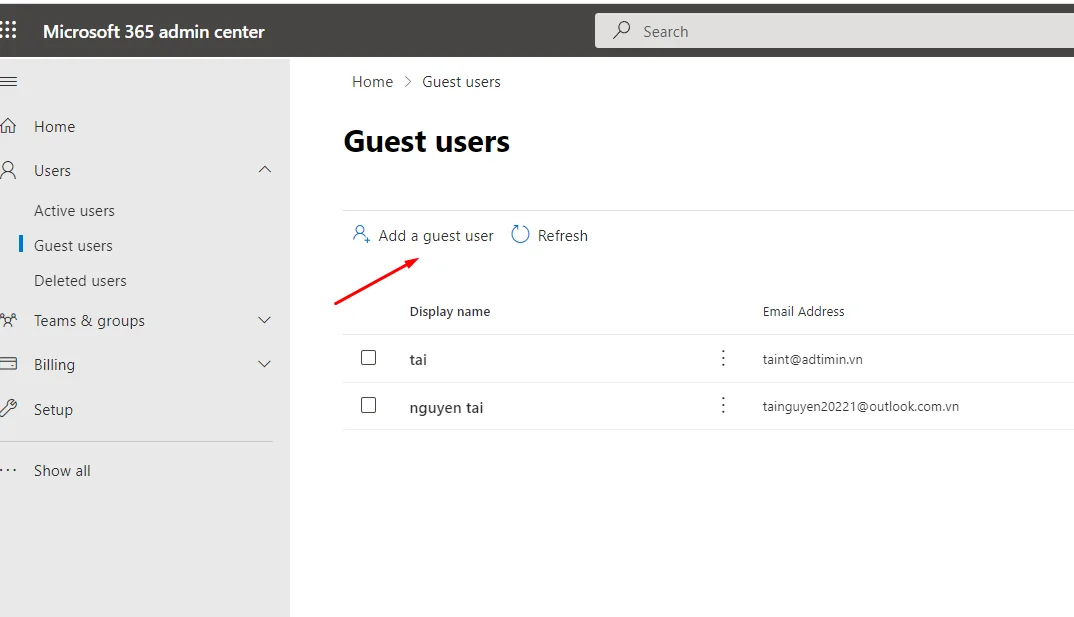Viewport: 1074px width, 617px height.
Task: Click the Show all ellipsis icon
Action: 8,470
